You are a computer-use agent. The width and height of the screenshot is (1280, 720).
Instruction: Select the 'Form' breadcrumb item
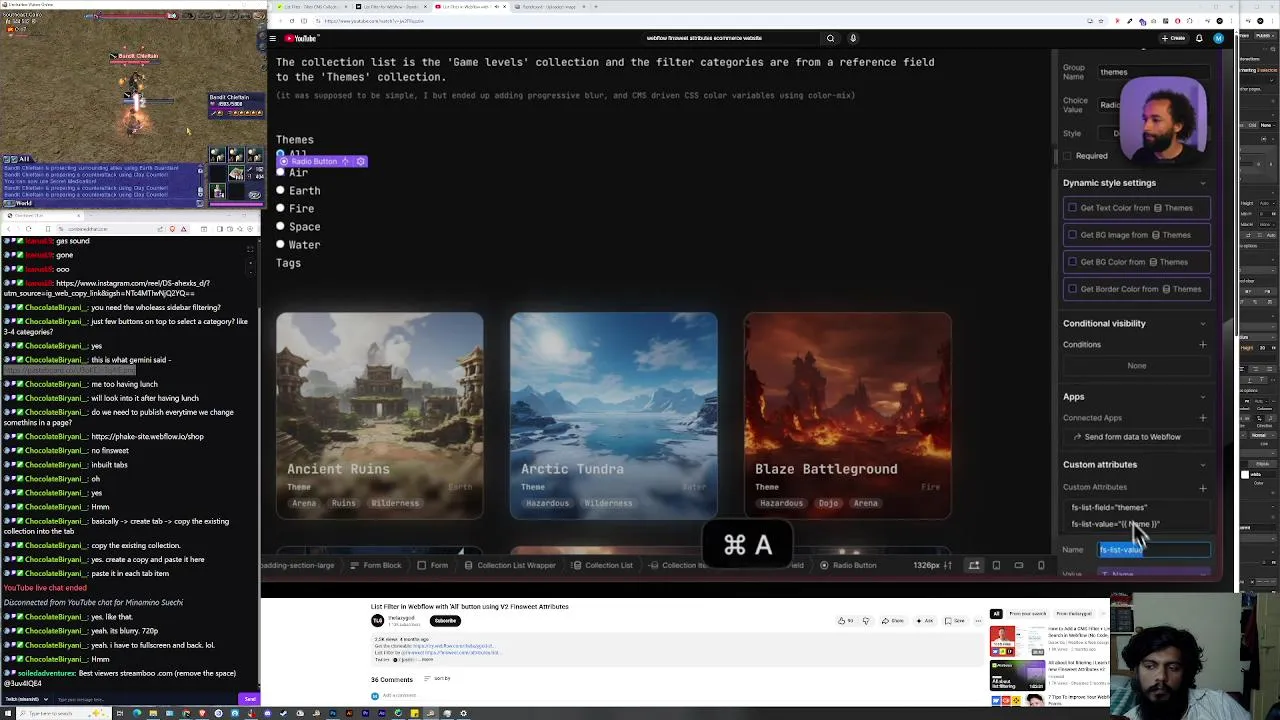coord(433,566)
